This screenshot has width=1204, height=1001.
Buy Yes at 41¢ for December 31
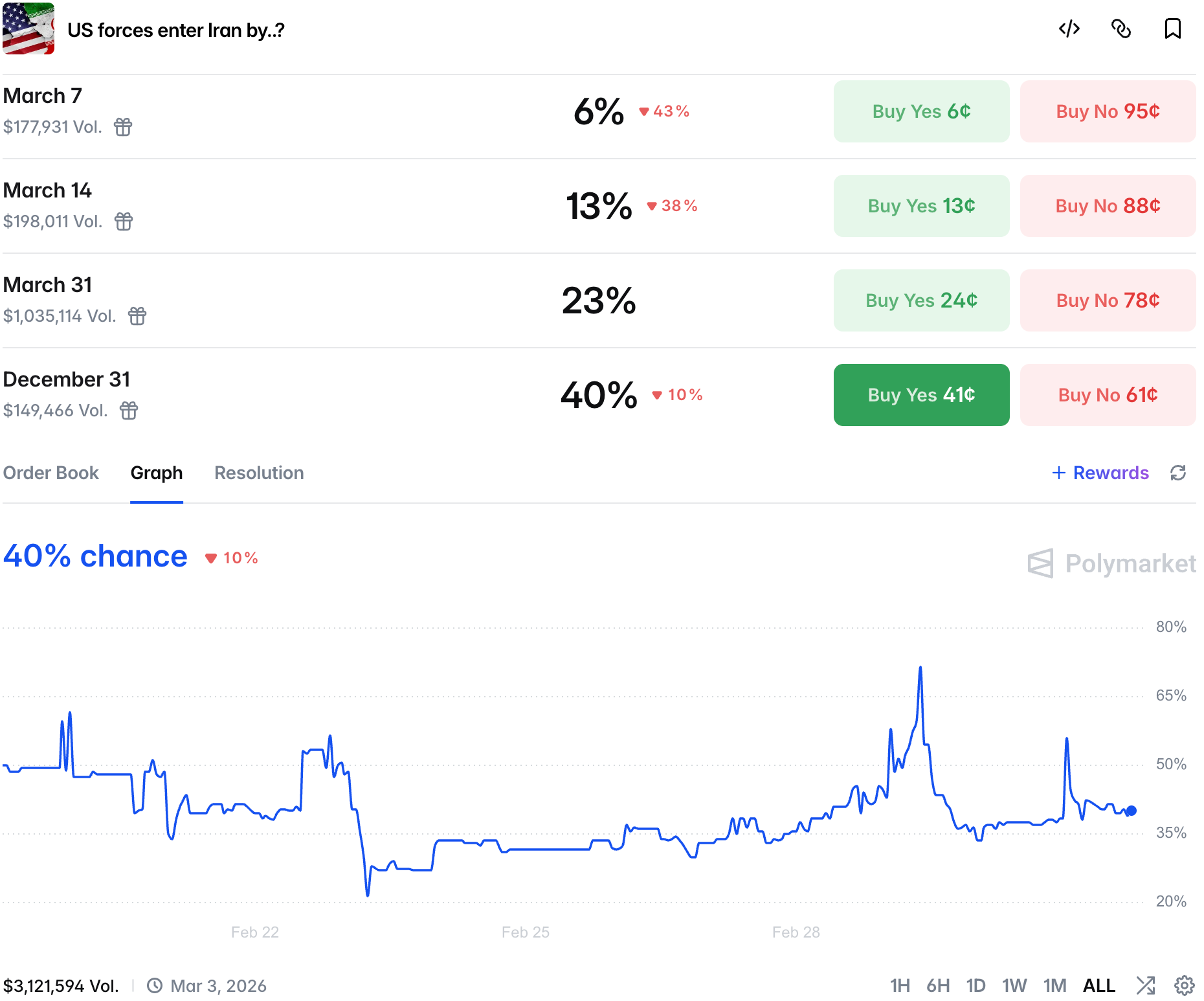click(x=921, y=395)
